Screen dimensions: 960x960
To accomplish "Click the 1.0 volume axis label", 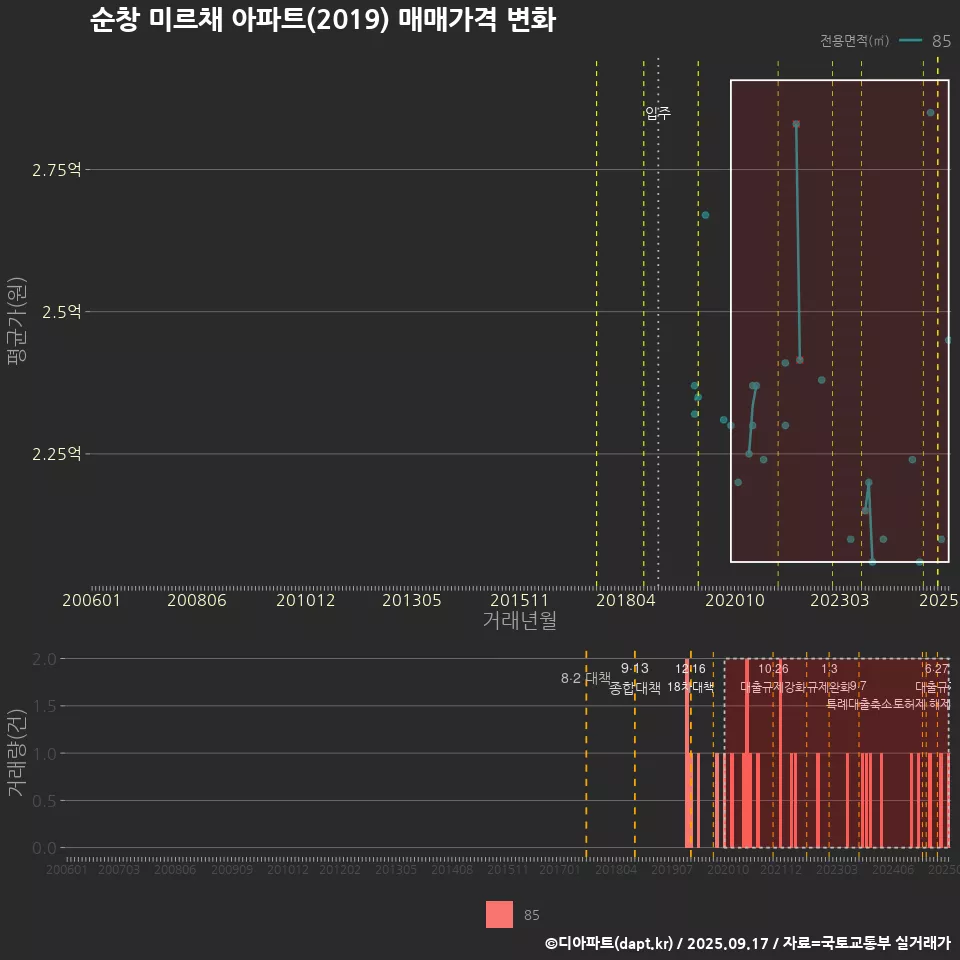I will [x=44, y=754].
